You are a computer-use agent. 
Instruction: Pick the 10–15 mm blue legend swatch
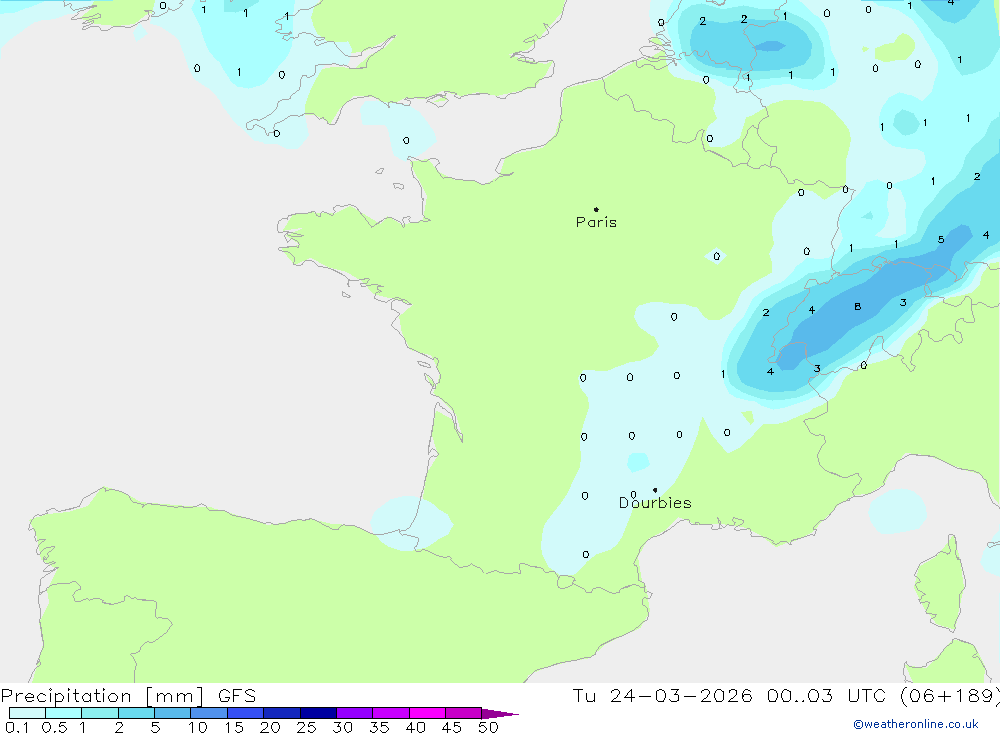pos(209,713)
